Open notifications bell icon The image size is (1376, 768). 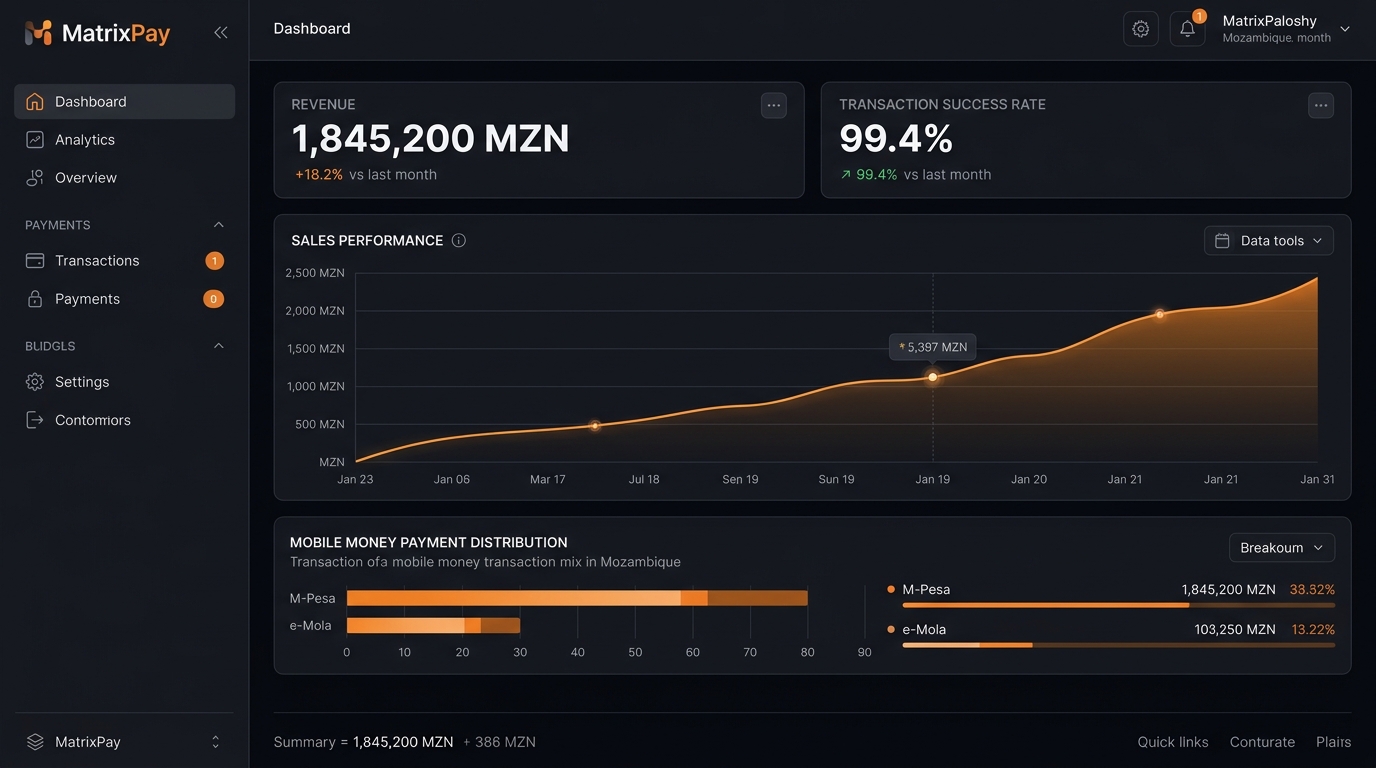click(1187, 29)
